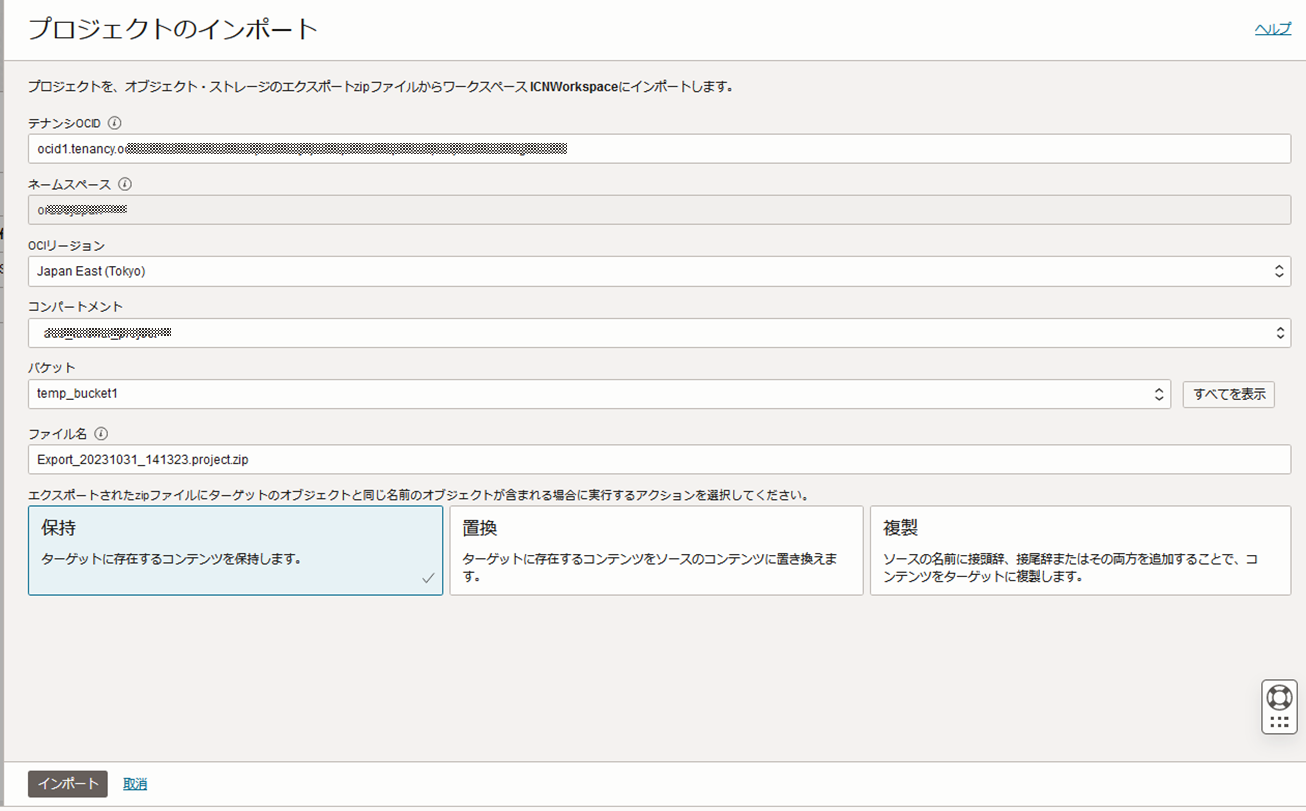Click the 取消 link
Image resolution: width=1306 pixels, height=811 pixels.
point(135,784)
